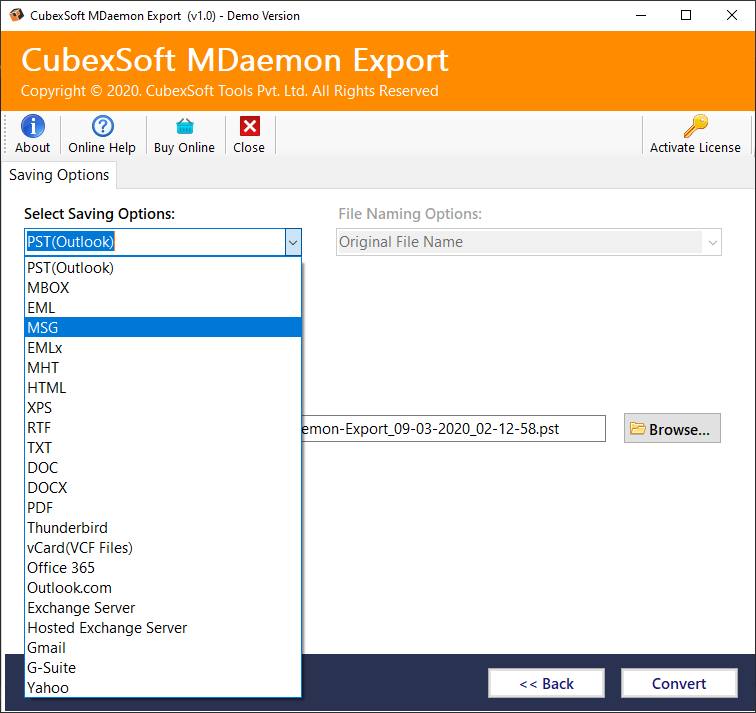Click the destination path text field
Screen dimensions: 756x713
point(452,429)
